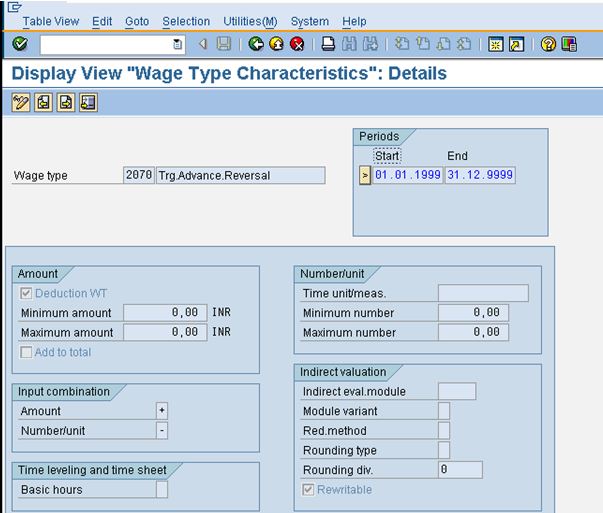Click the End date 31.12.9999 field
This screenshot has height=513, width=603.
coord(480,175)
